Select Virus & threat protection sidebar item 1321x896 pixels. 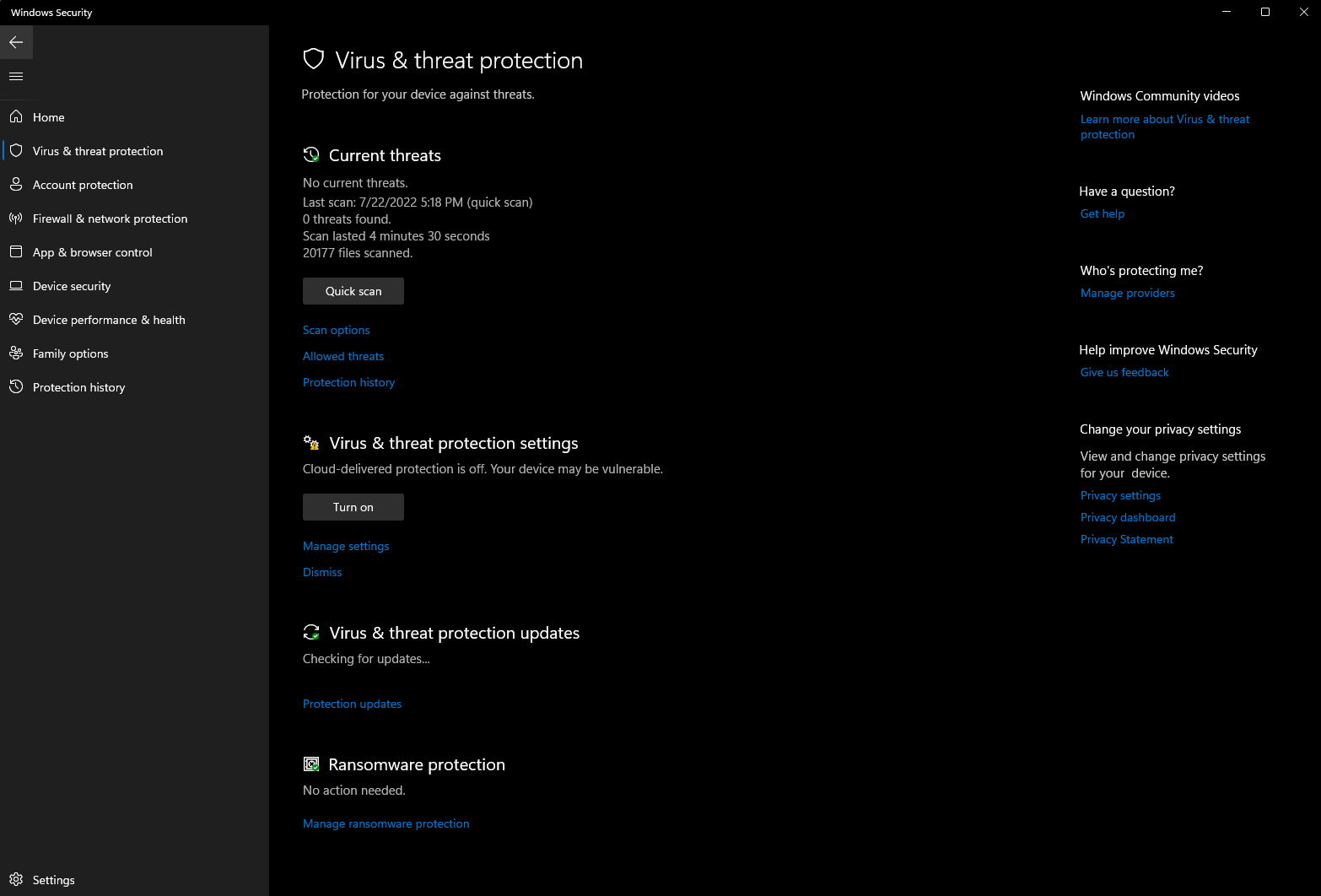pyautogui.click(x=98, y=151)
